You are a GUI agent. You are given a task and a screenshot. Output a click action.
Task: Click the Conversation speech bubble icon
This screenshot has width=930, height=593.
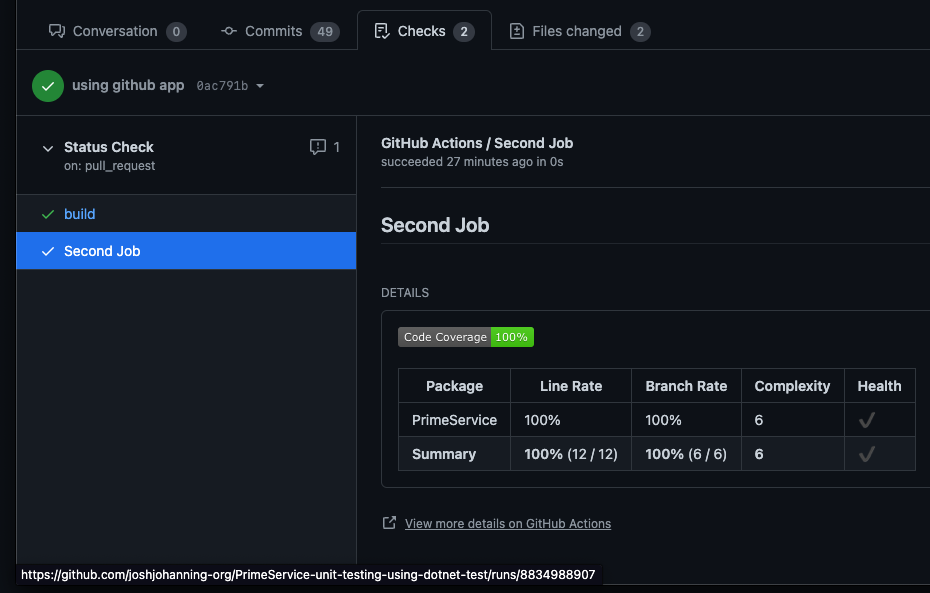(x=57, y=31)
